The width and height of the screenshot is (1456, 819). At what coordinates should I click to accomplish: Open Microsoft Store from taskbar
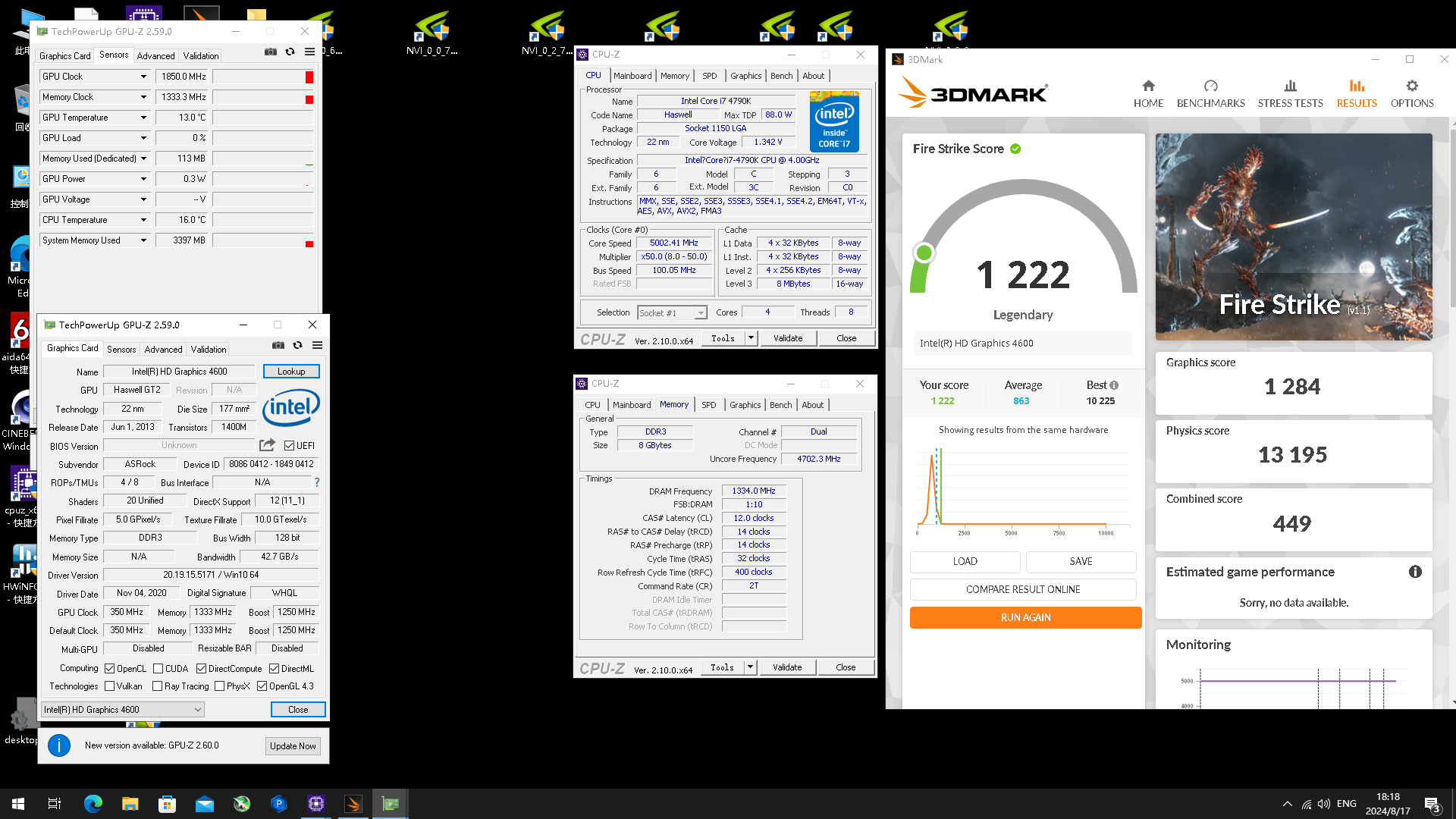point(167,804)
